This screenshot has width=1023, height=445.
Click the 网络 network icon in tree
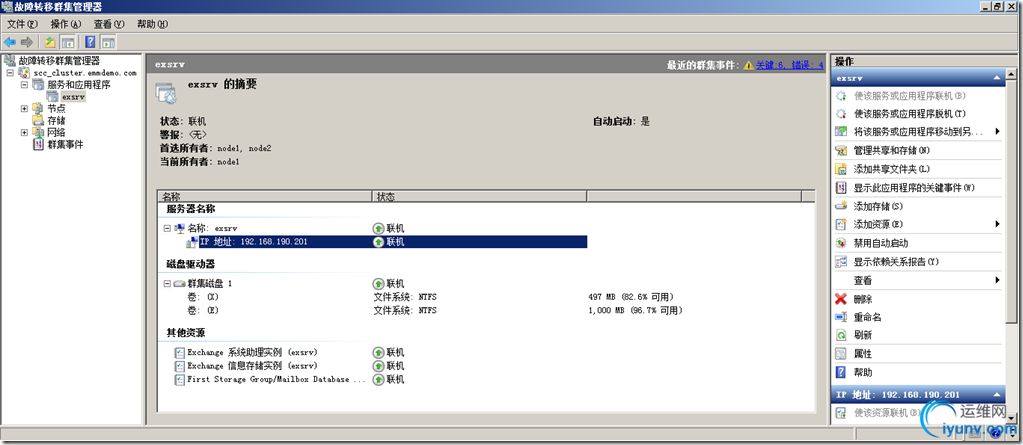(38, 132)
